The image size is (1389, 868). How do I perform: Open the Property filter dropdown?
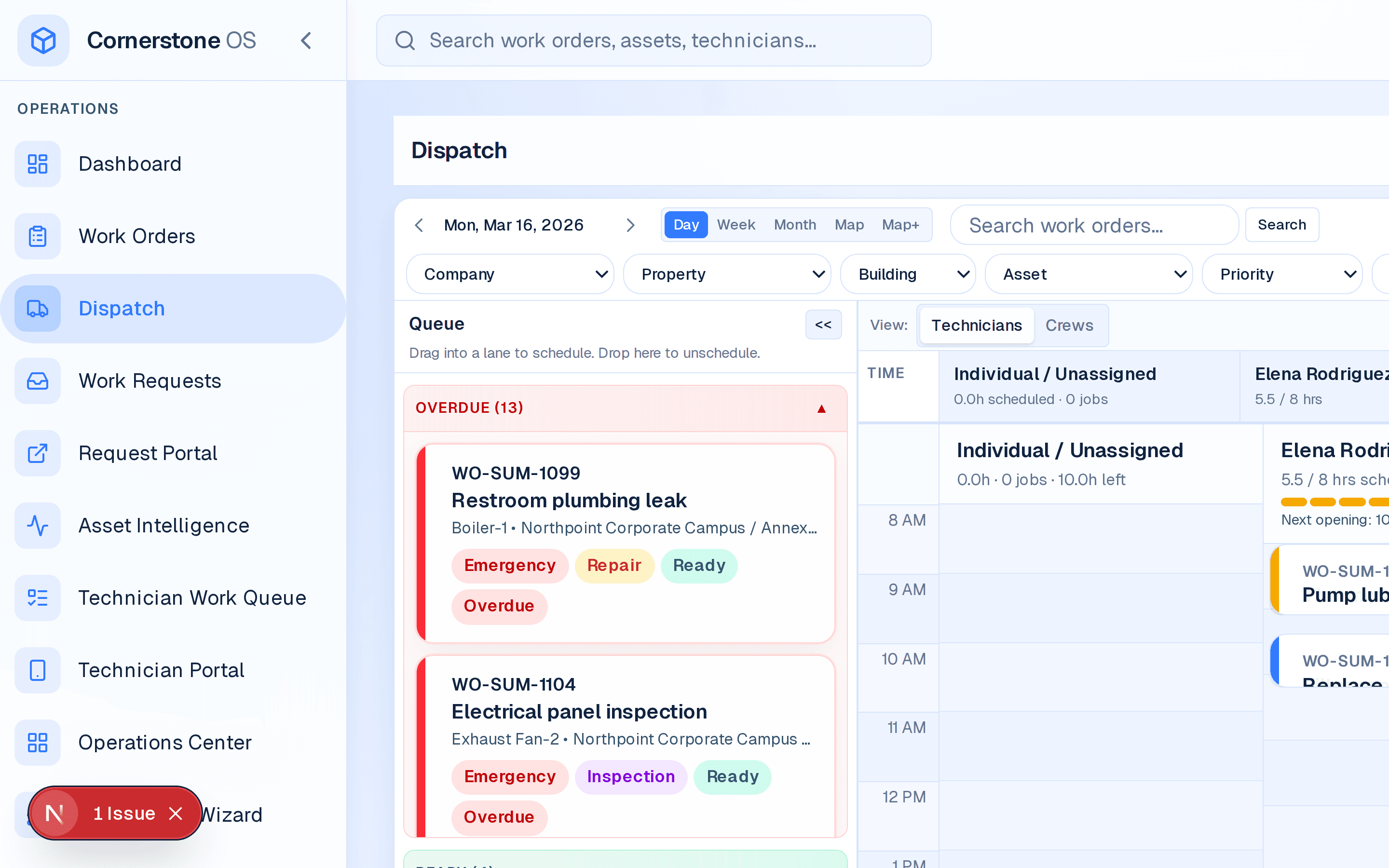pos(727,274)
